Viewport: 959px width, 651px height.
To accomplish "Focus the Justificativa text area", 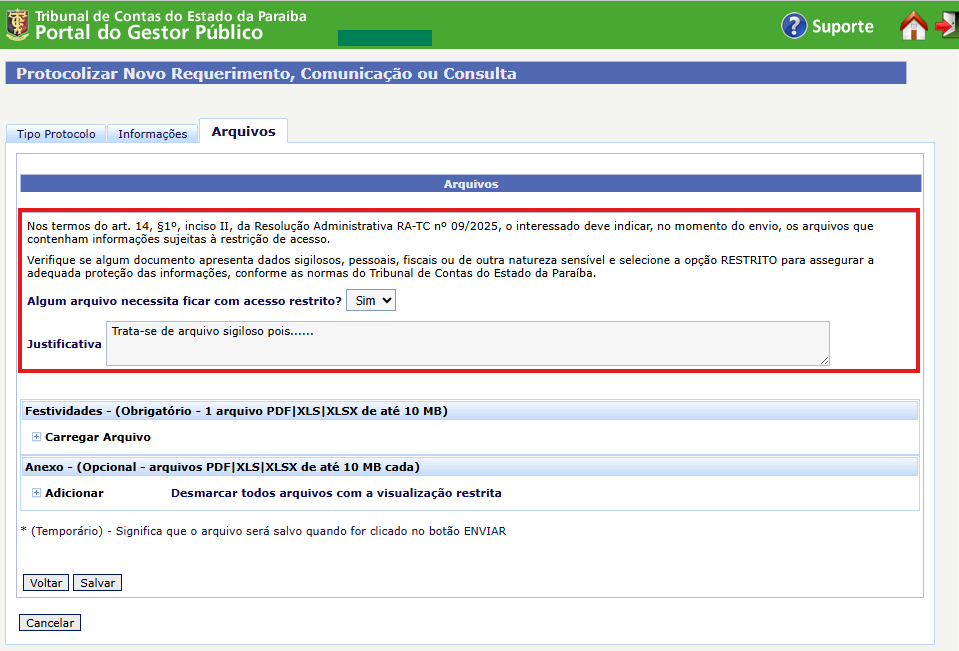I will (x=468, y=344).
